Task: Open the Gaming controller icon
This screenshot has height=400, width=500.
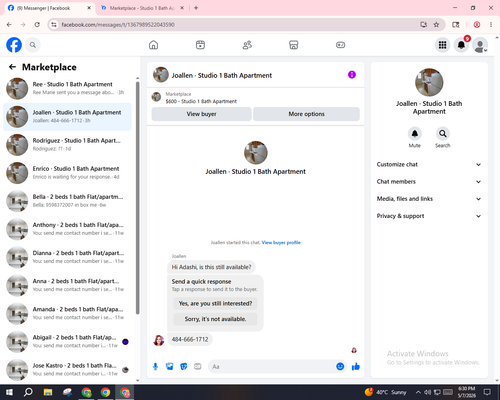Action: point(340,45)
